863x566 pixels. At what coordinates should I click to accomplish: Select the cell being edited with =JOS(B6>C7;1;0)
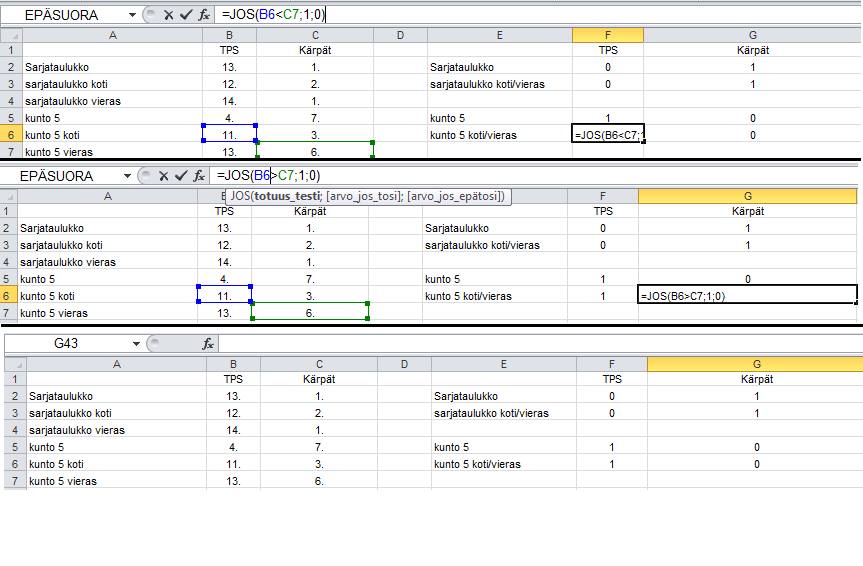click(747, 296)
